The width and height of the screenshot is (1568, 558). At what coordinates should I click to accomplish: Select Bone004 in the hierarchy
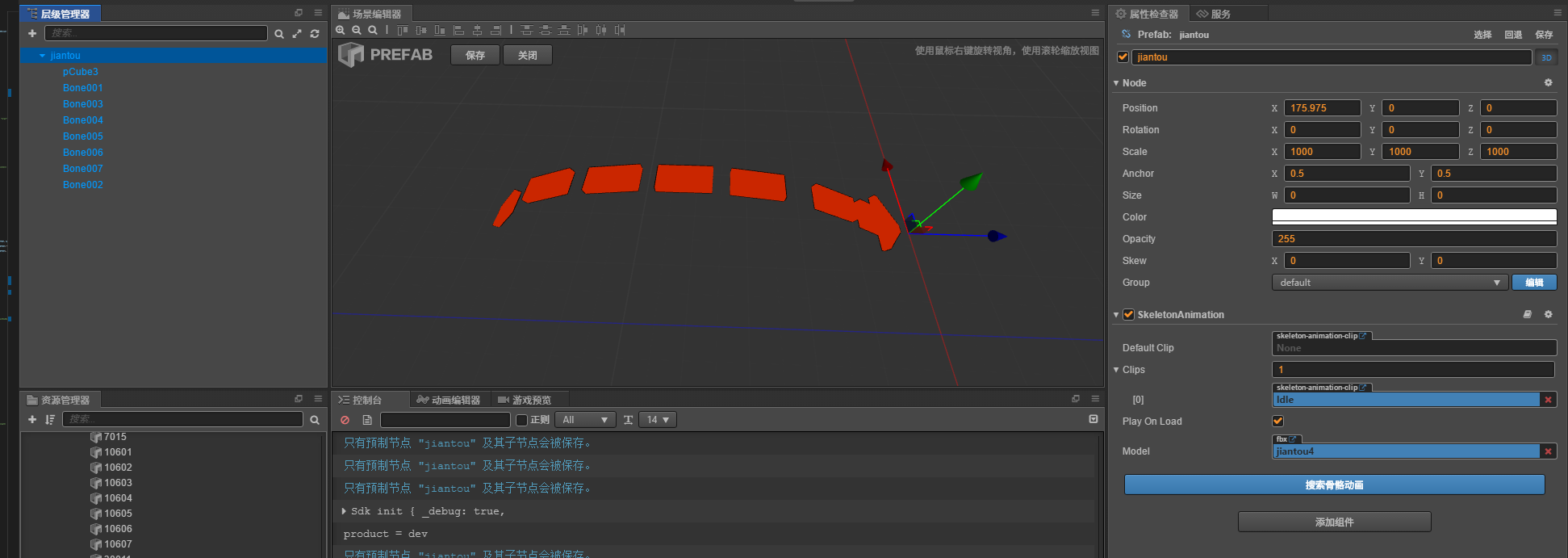[x=83, y=120]
